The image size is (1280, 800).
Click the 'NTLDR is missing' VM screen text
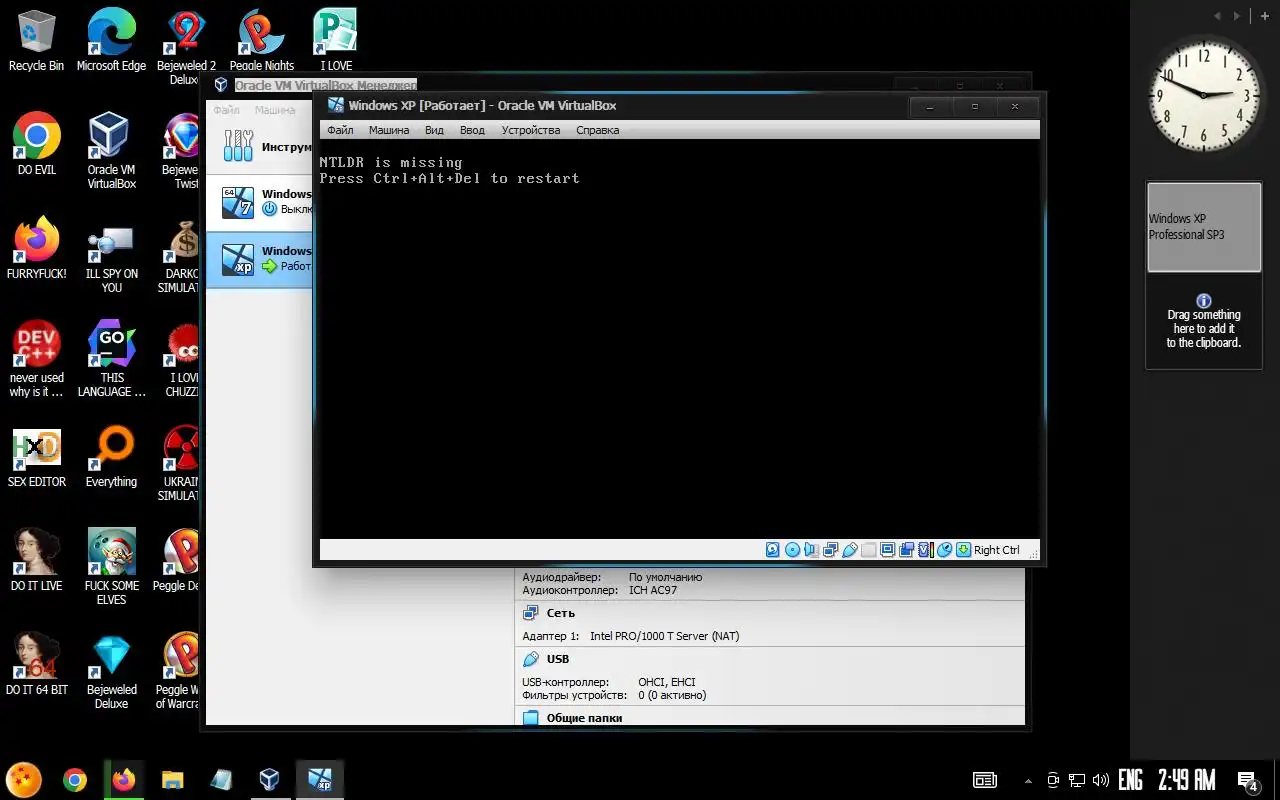click(x=391, y=162)
